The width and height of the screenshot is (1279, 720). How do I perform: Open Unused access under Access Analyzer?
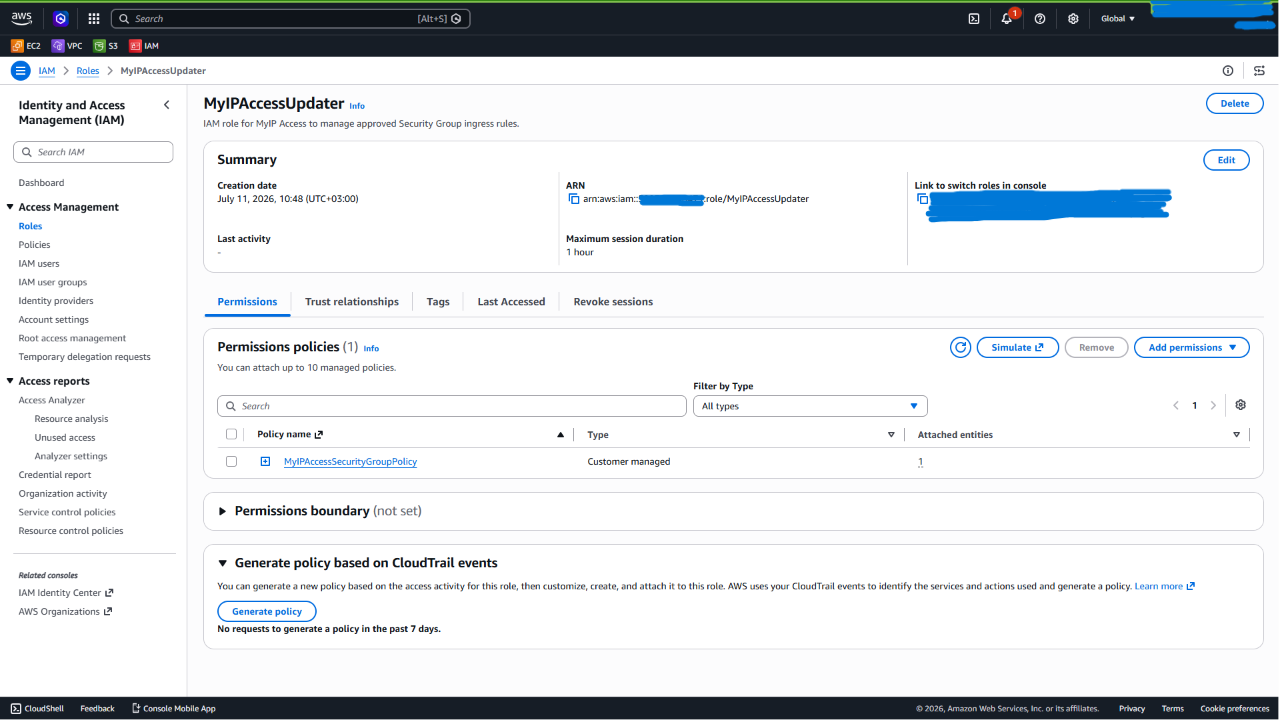(65, 438)
